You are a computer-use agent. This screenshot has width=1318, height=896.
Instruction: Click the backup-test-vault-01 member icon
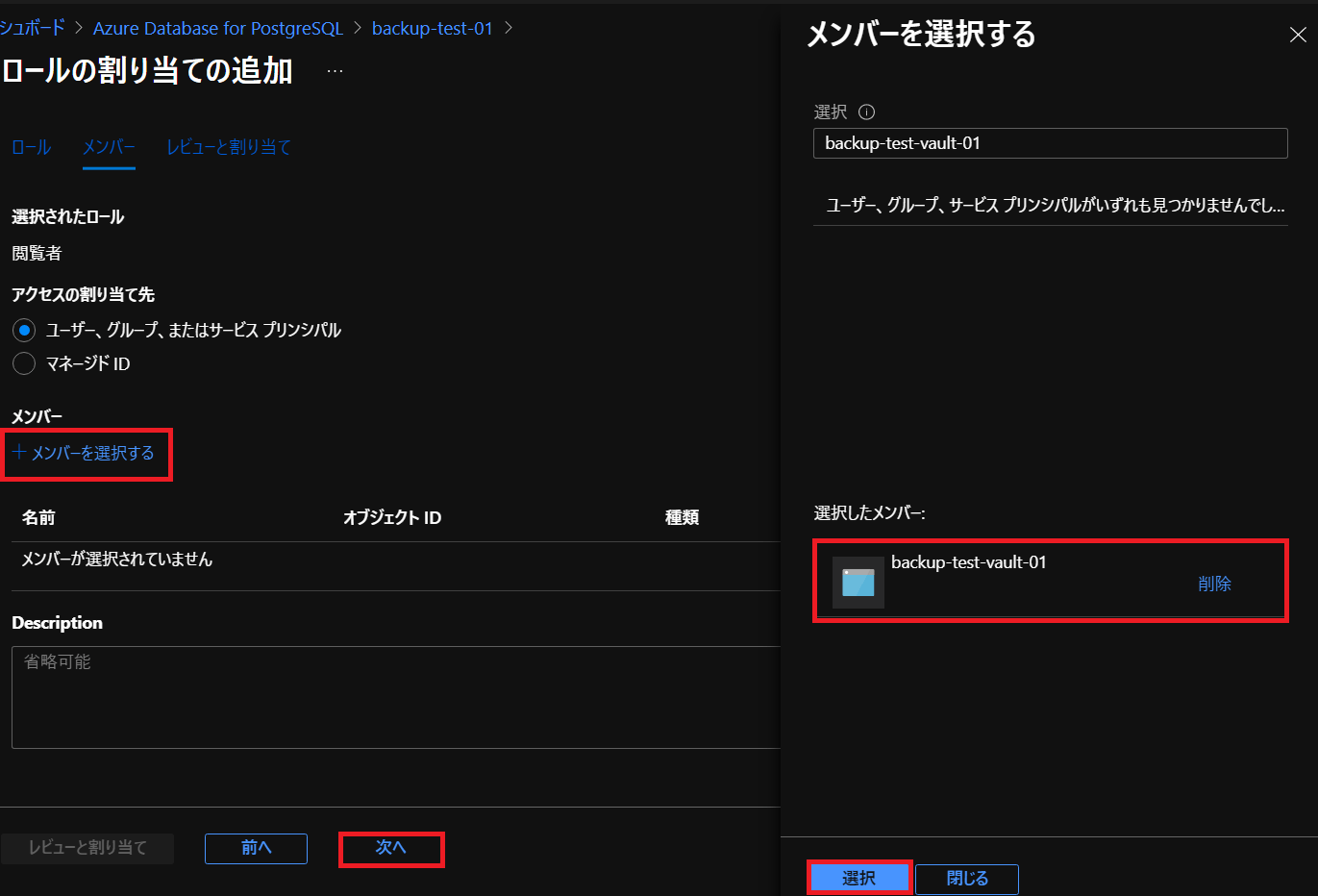tap(858, 583)
